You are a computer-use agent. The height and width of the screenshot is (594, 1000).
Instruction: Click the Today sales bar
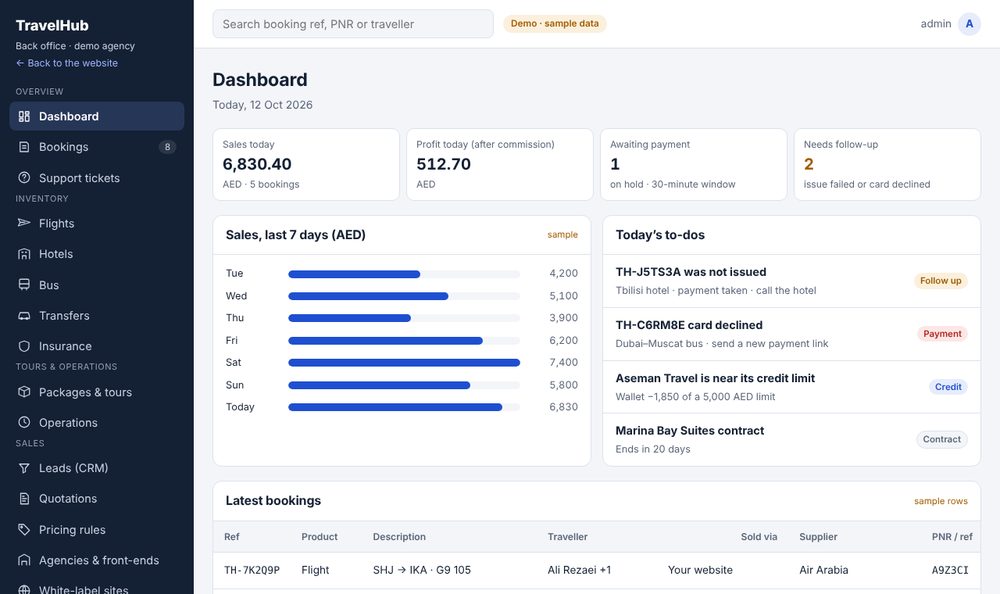click(x=395, y=407)
